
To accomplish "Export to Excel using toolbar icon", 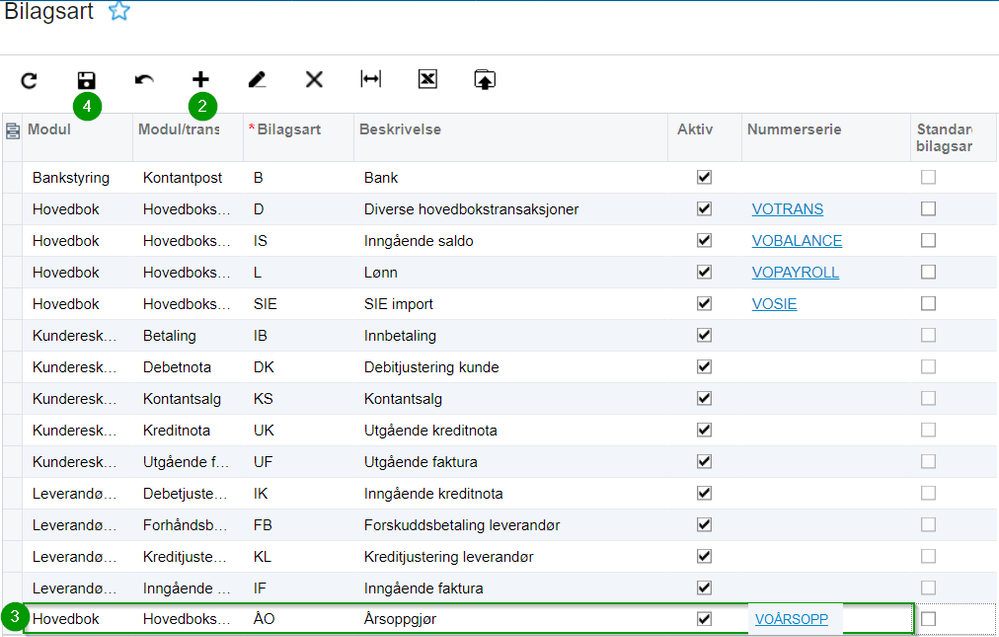I will (428, 80).
